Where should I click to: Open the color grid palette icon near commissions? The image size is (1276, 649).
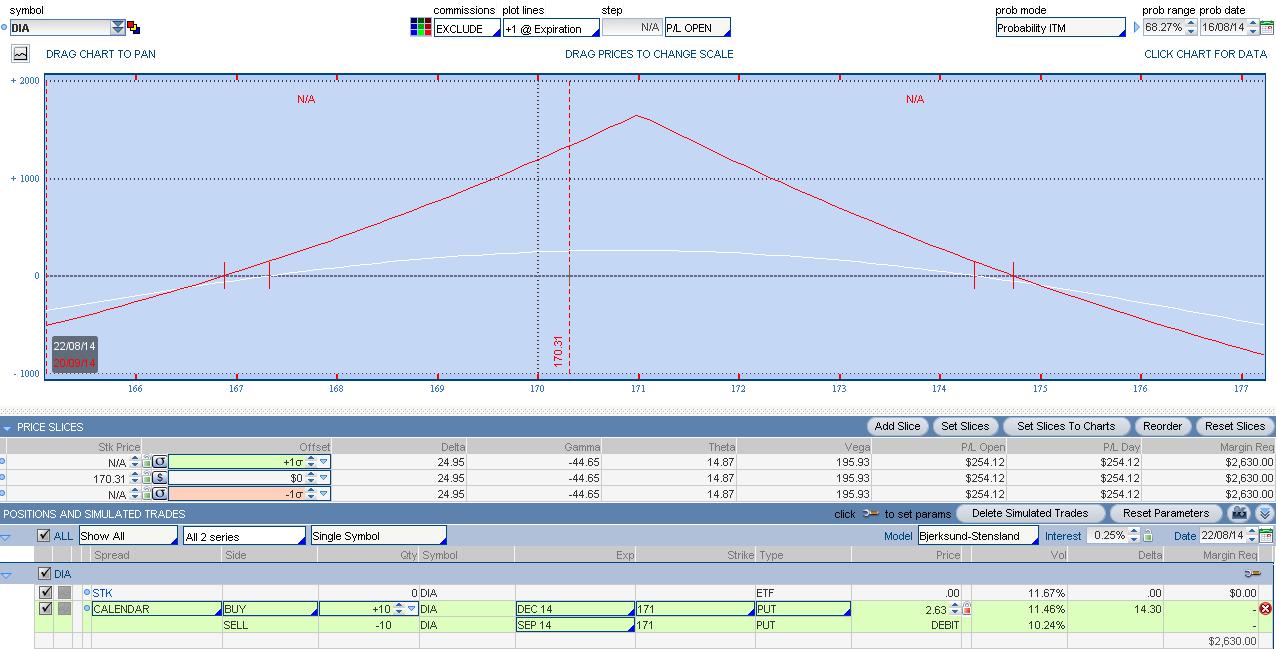tap(420, 28)
